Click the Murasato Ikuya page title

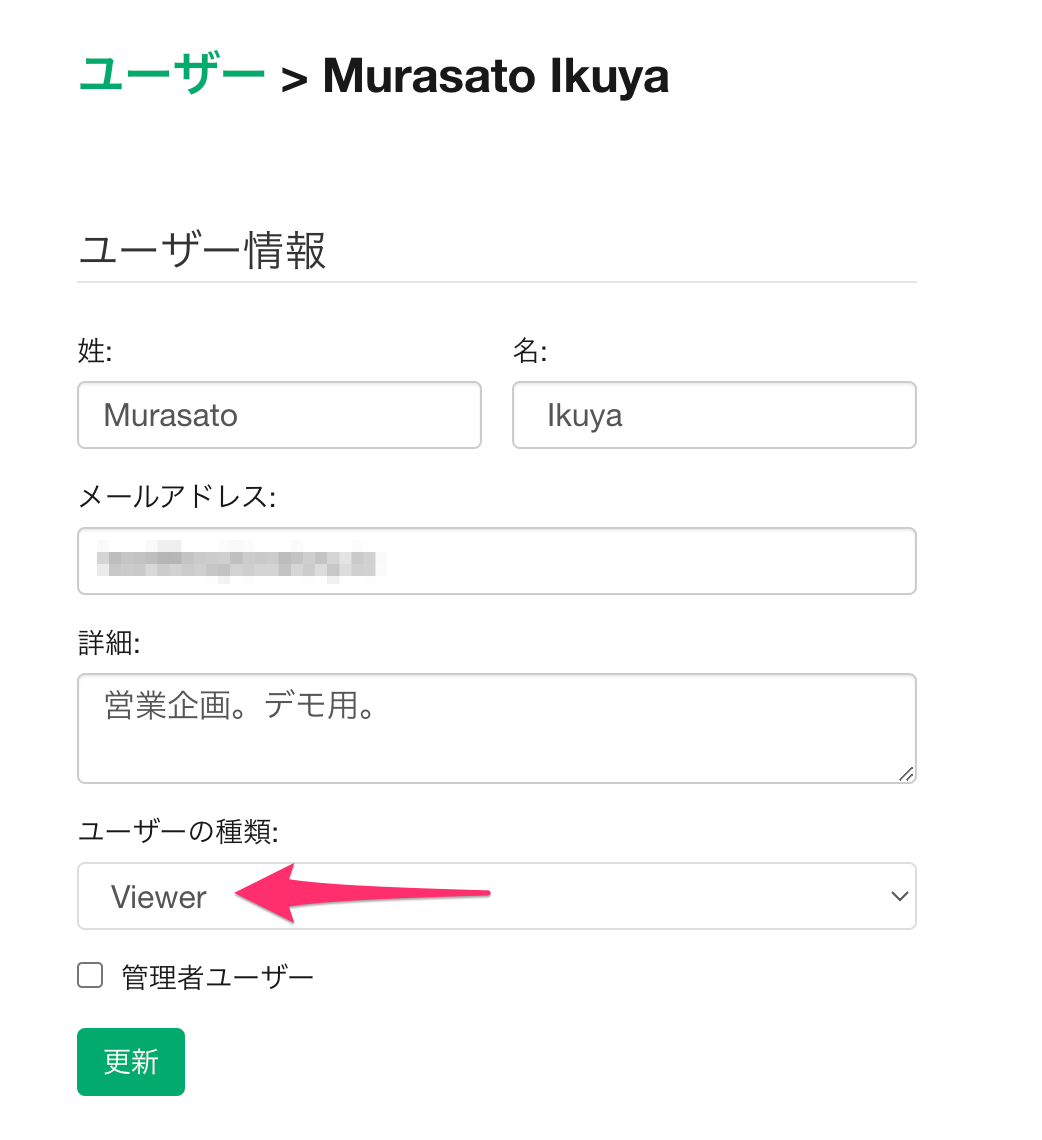click(495, 76)
